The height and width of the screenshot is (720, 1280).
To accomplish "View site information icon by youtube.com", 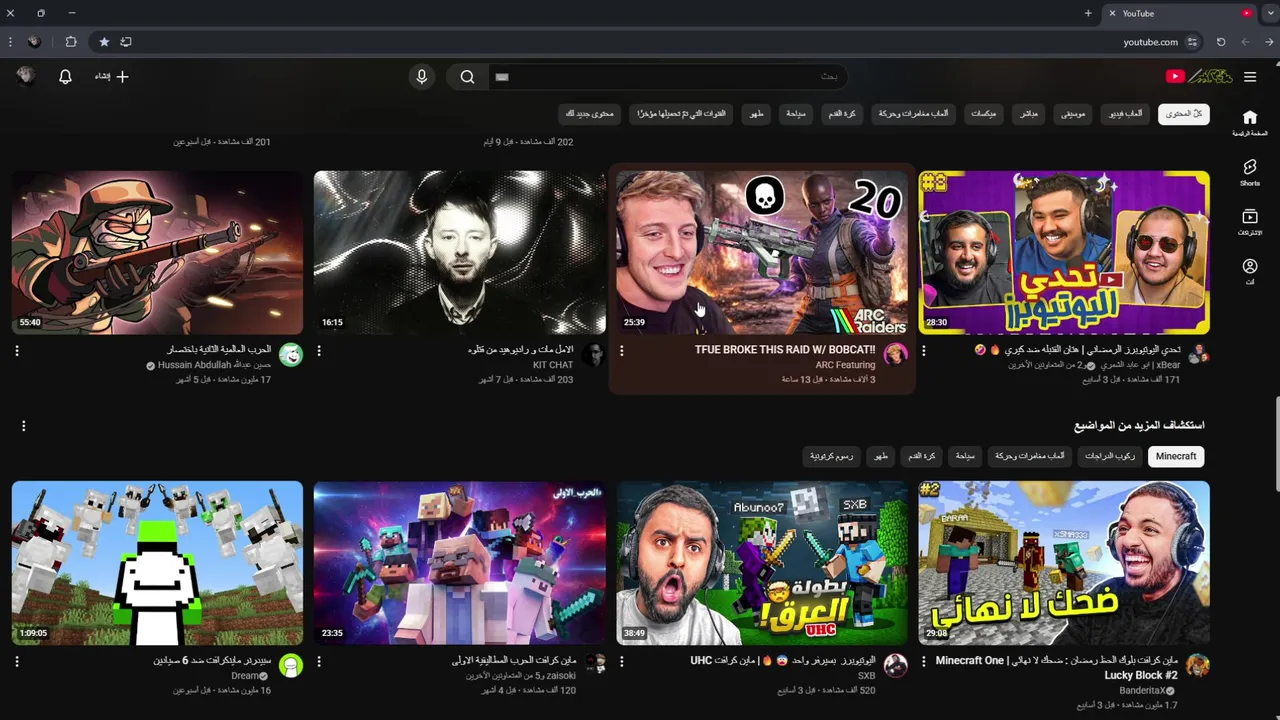I will (x=1192, y=42).
